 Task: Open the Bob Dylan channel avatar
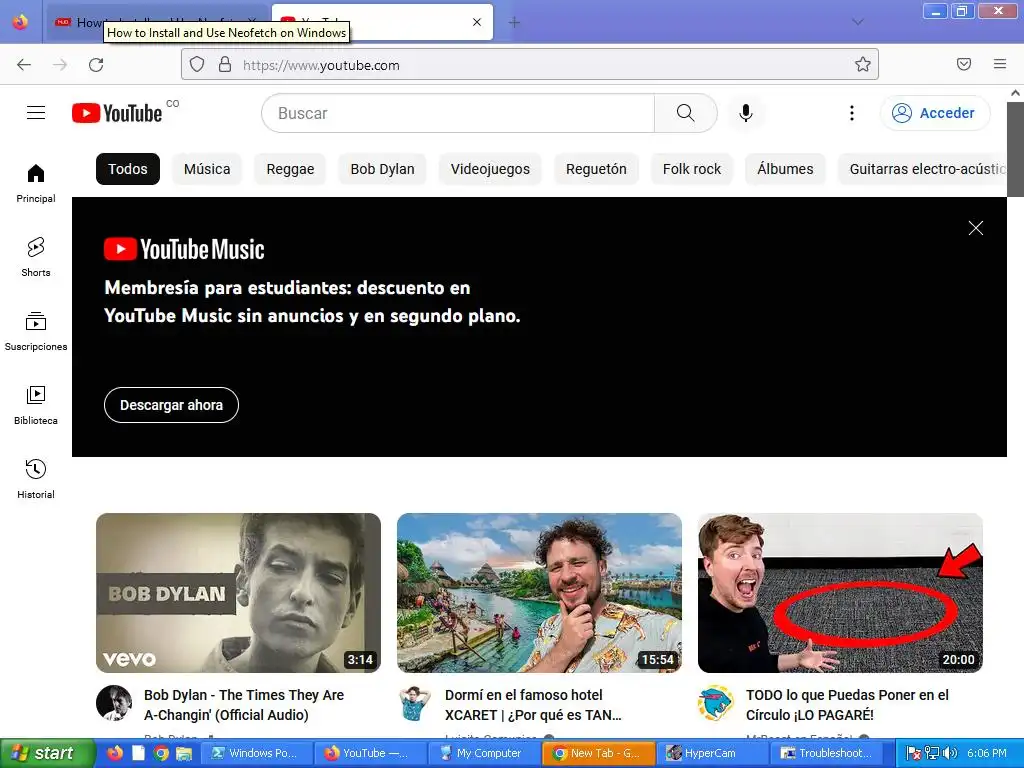114,703
